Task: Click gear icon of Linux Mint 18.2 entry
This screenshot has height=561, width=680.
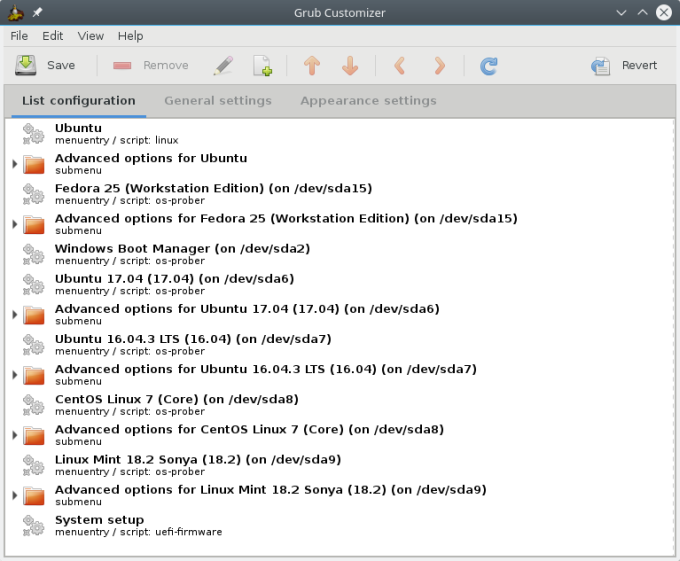Action: point(33,465)
